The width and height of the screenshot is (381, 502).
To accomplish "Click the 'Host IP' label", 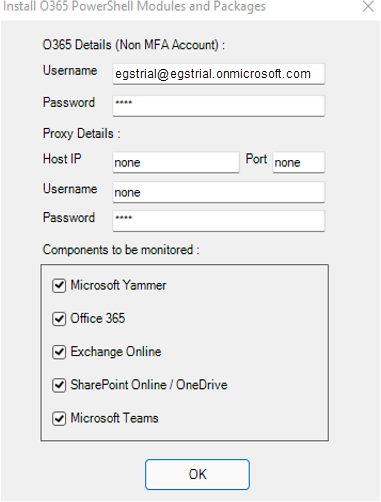I will coord(62,159).
